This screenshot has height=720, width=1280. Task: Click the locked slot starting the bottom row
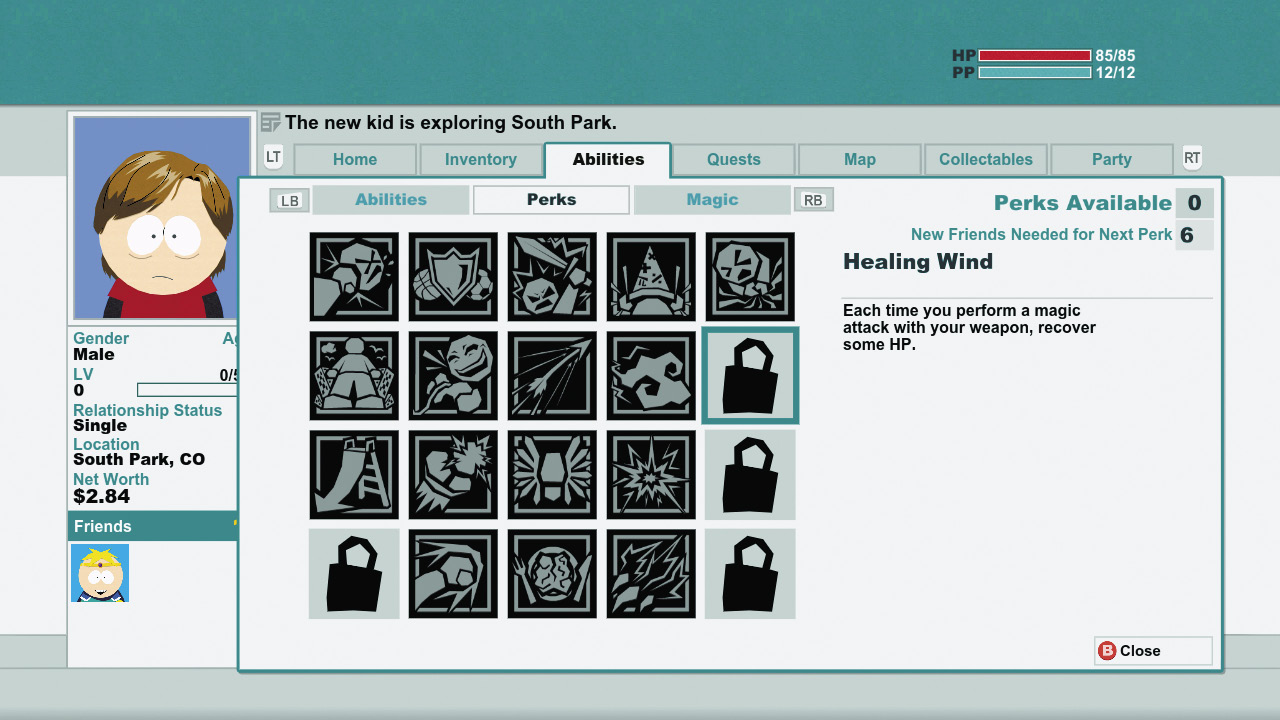[x=354, y=574]
